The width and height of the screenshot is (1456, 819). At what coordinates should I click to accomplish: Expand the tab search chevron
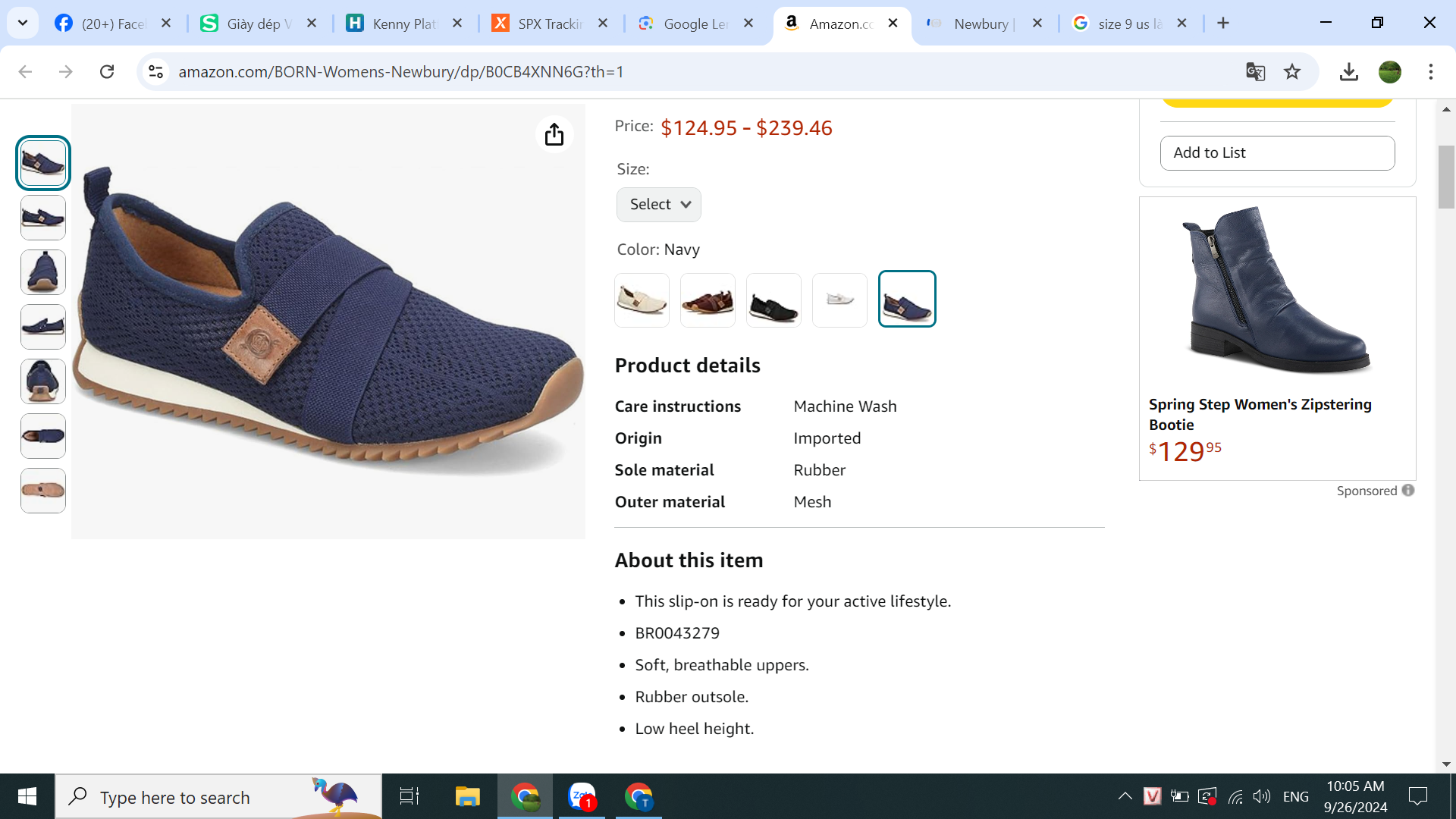click(x=23, y=23)
